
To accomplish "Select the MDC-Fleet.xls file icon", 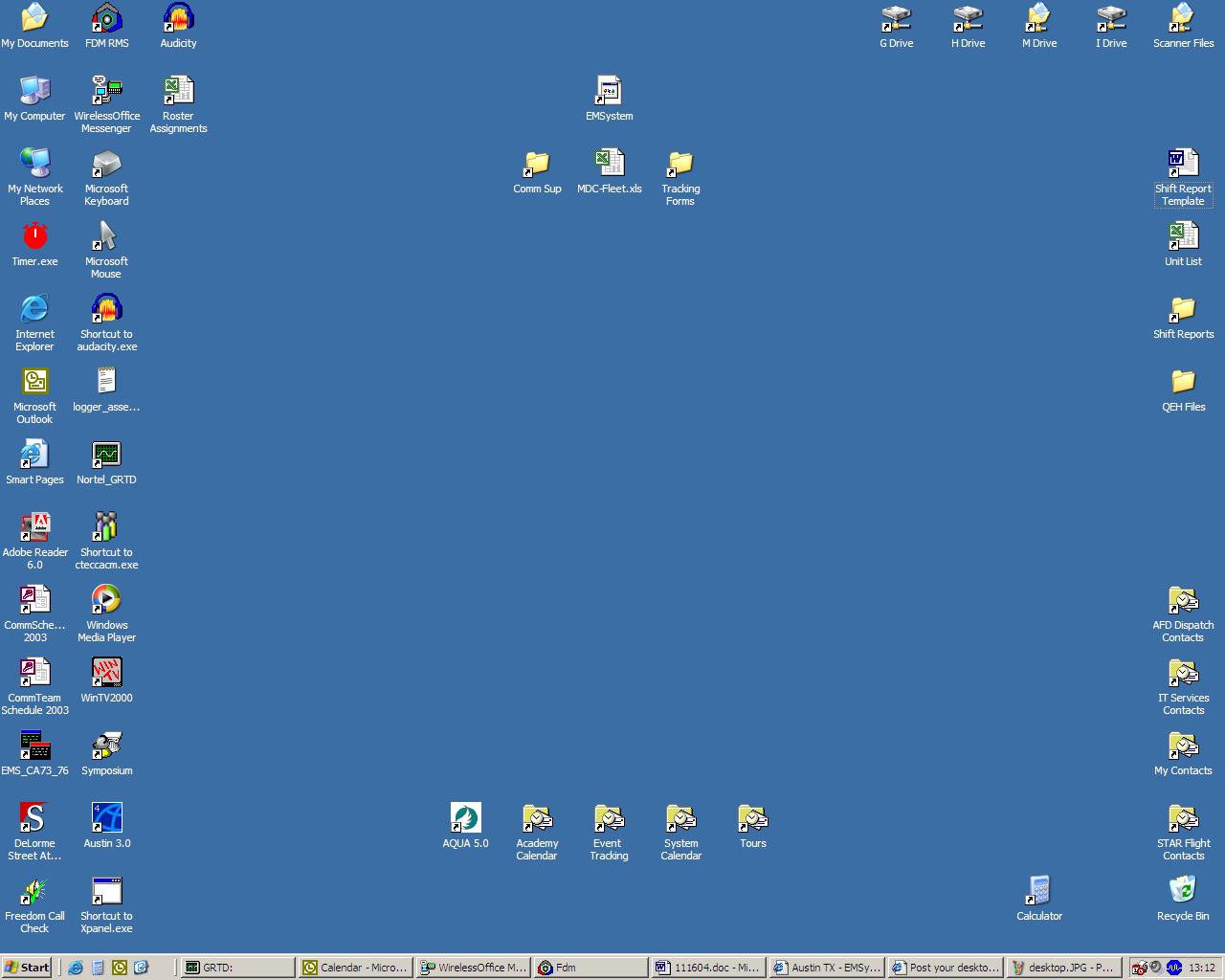I will (609, 171).
